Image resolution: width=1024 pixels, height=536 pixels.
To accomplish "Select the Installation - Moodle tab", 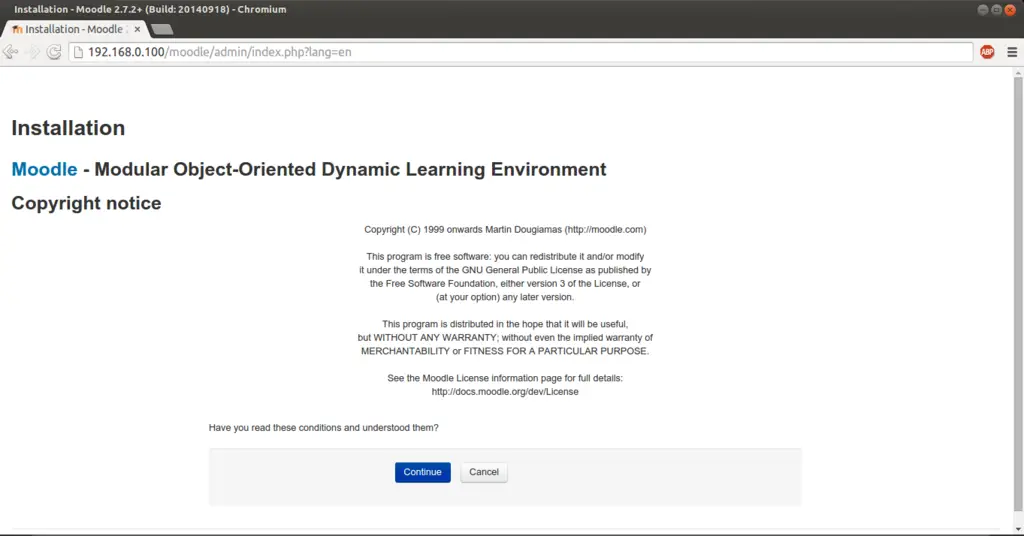I will click(74, 29).
